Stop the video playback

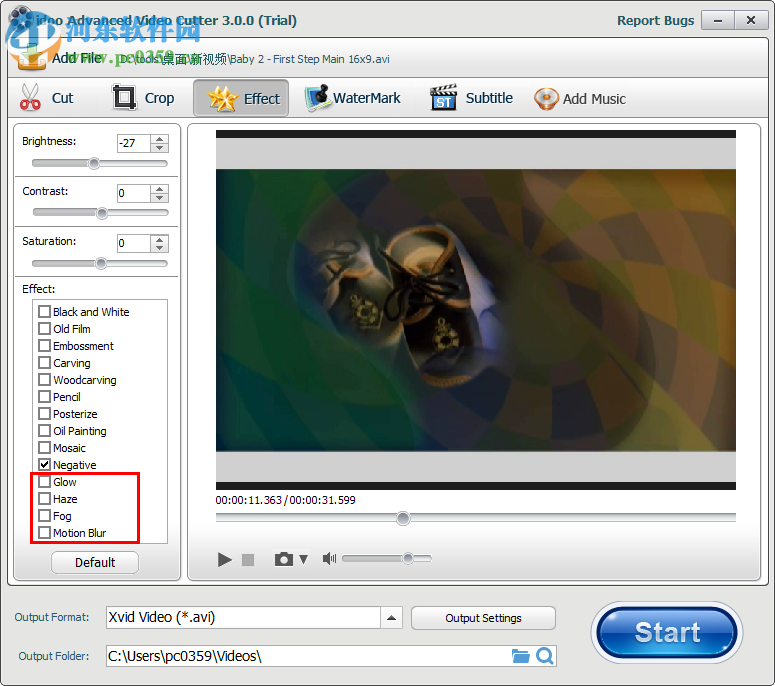coord(248,559)
